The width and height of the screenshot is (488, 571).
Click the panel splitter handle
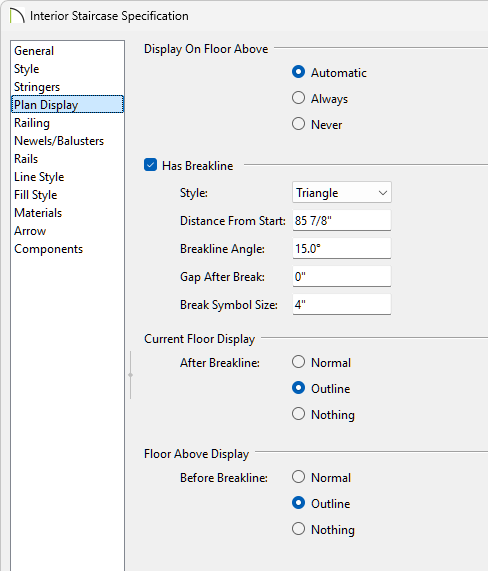[130, 375]
